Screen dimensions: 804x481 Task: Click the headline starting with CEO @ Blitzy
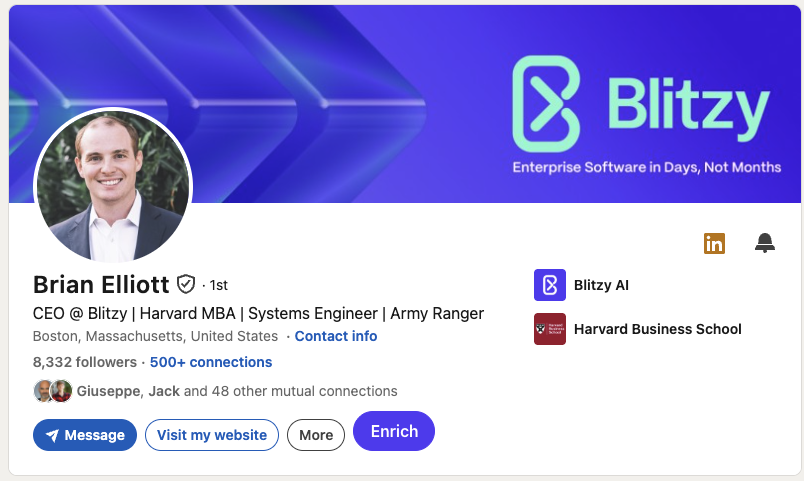[258, 313]
